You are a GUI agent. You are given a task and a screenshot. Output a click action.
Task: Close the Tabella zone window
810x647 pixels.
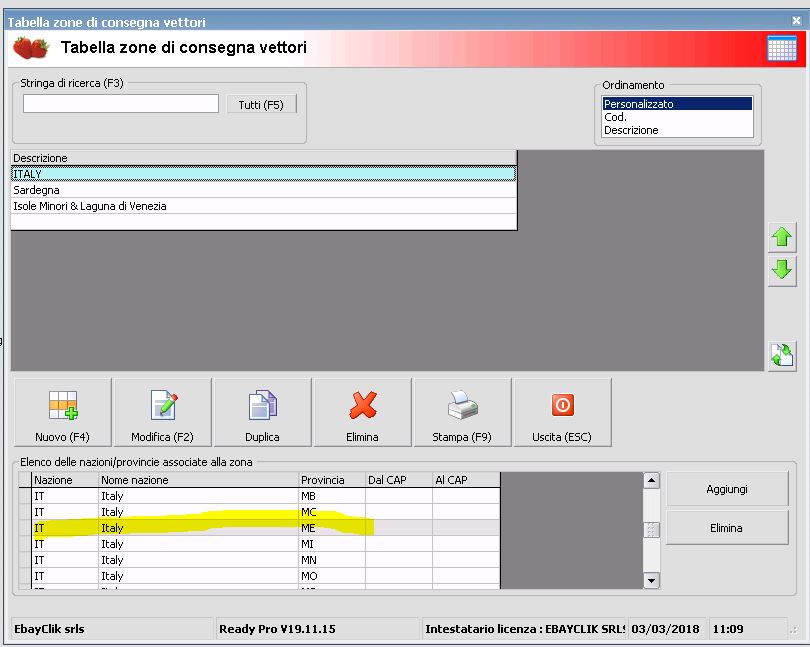click(797, 21)
